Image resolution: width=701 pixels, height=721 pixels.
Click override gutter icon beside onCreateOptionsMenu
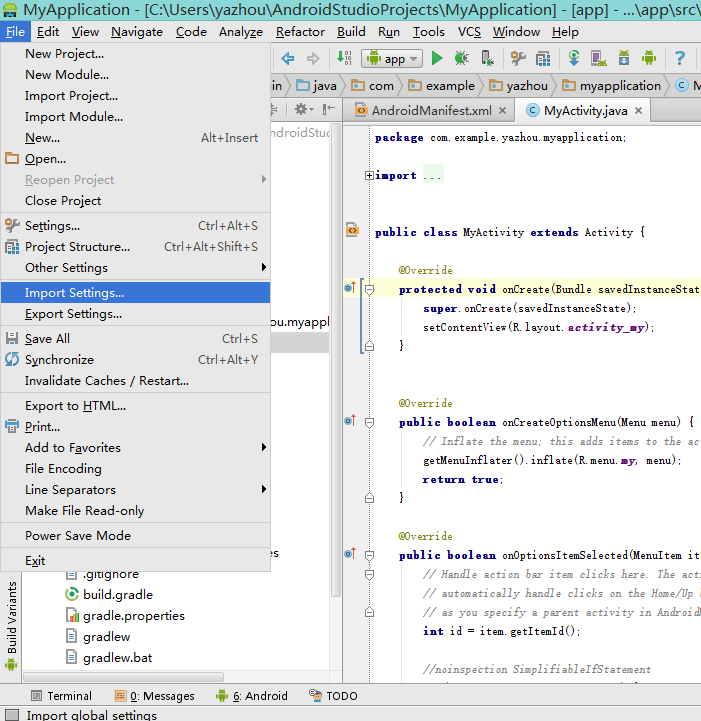pos(350,421)
